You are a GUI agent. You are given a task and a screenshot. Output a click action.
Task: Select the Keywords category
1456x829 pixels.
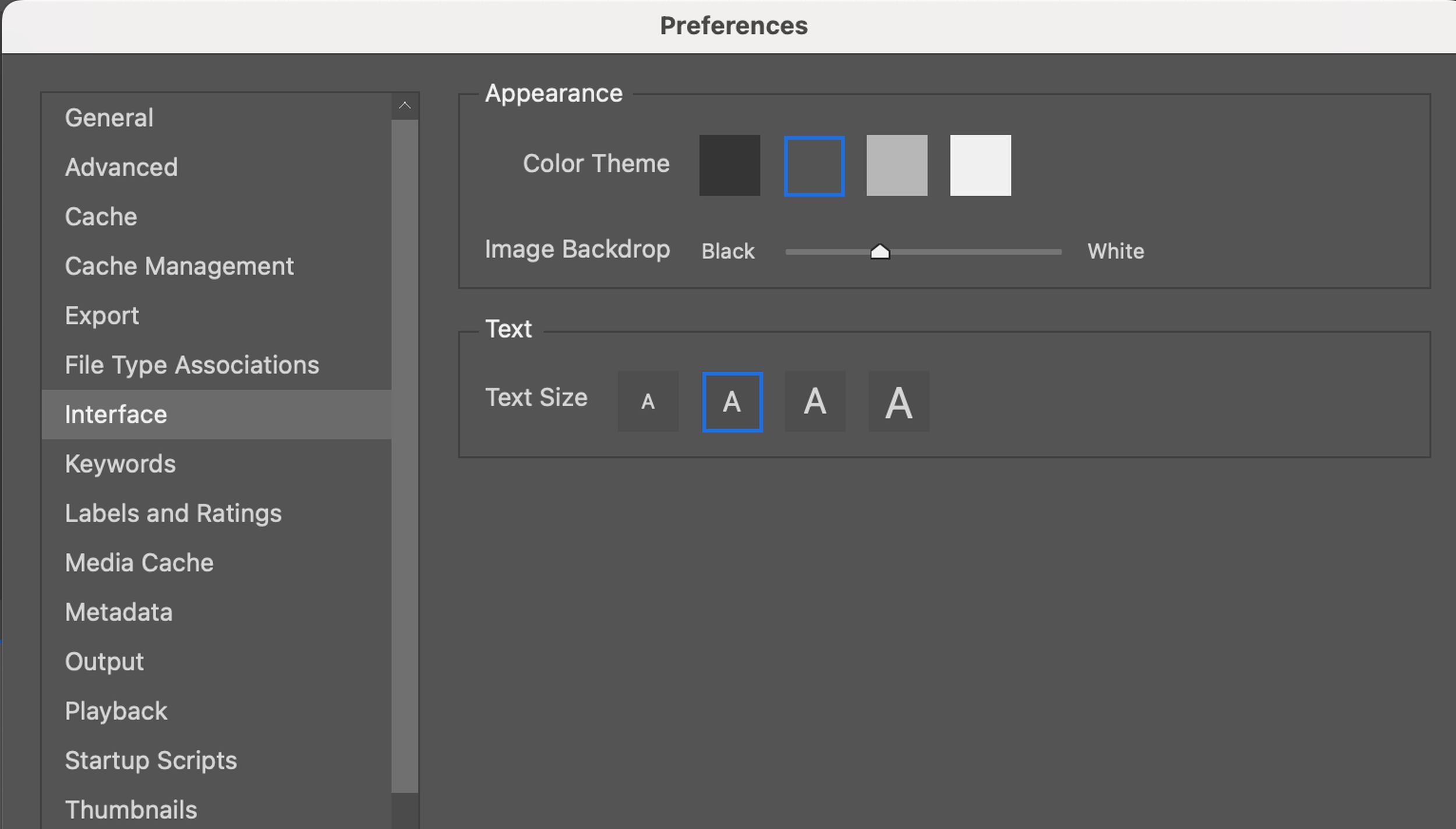pyautogui.click(x=120, y=464)
